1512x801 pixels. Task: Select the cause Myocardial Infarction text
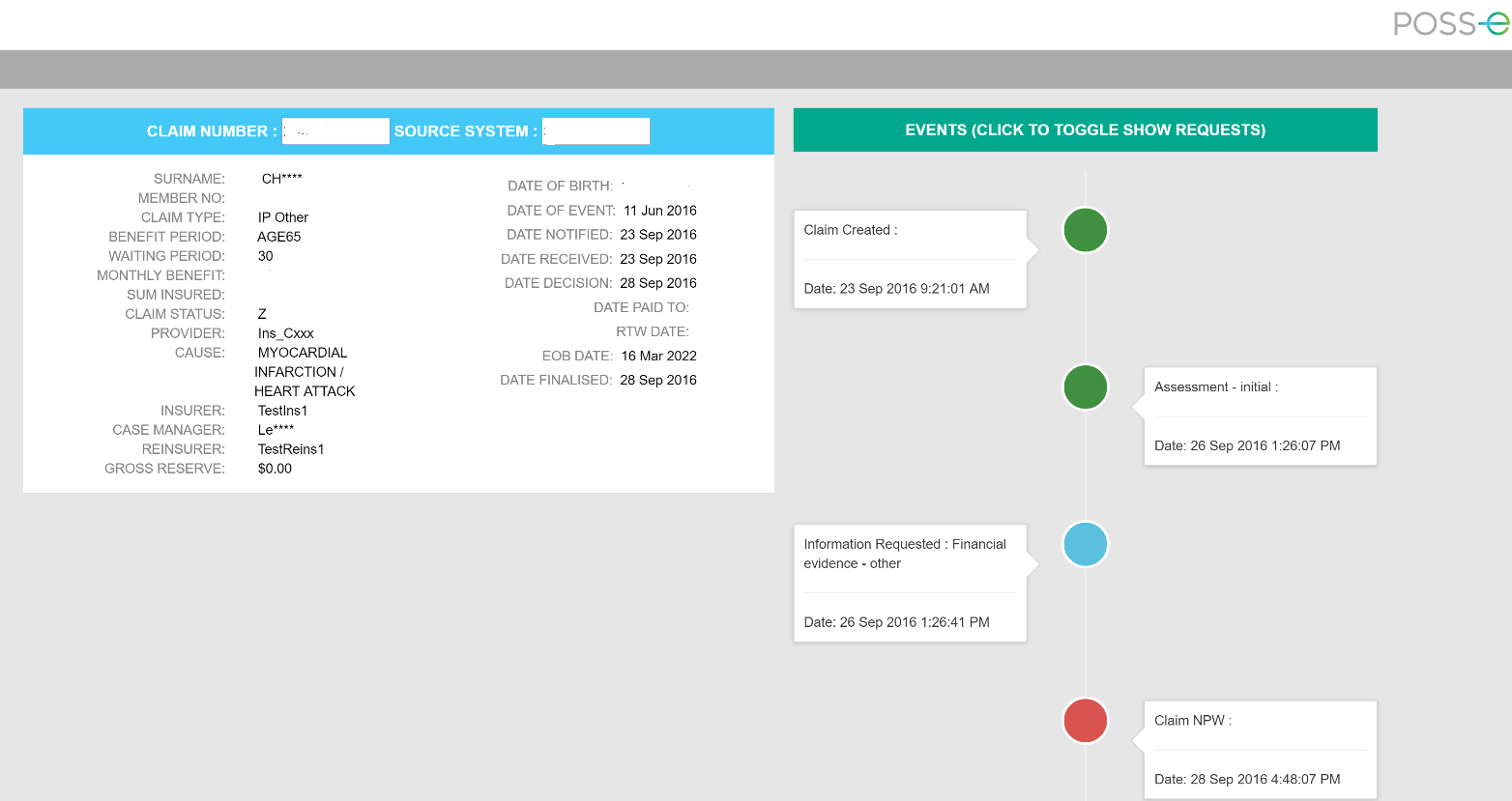(304, 372)
